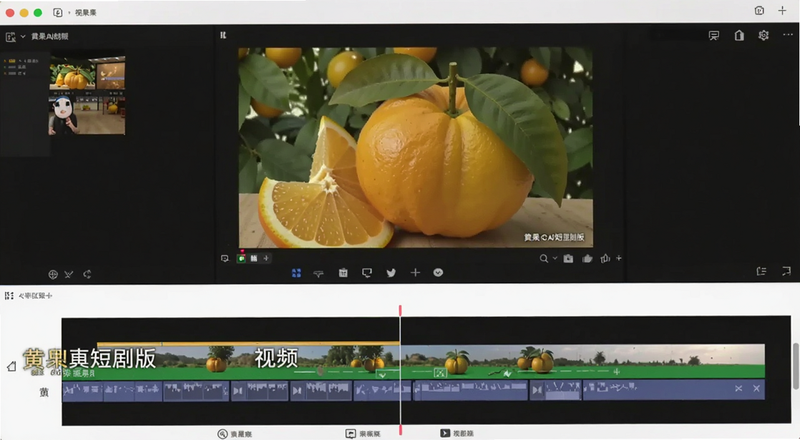Click the outlined thumbs-up icon
800x440 pixels.
[605, 258]
